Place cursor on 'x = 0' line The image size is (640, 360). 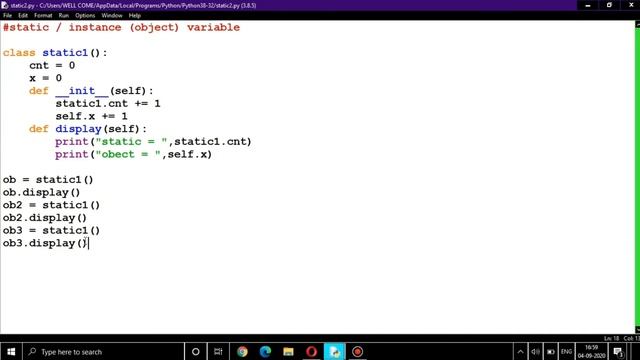45,78
